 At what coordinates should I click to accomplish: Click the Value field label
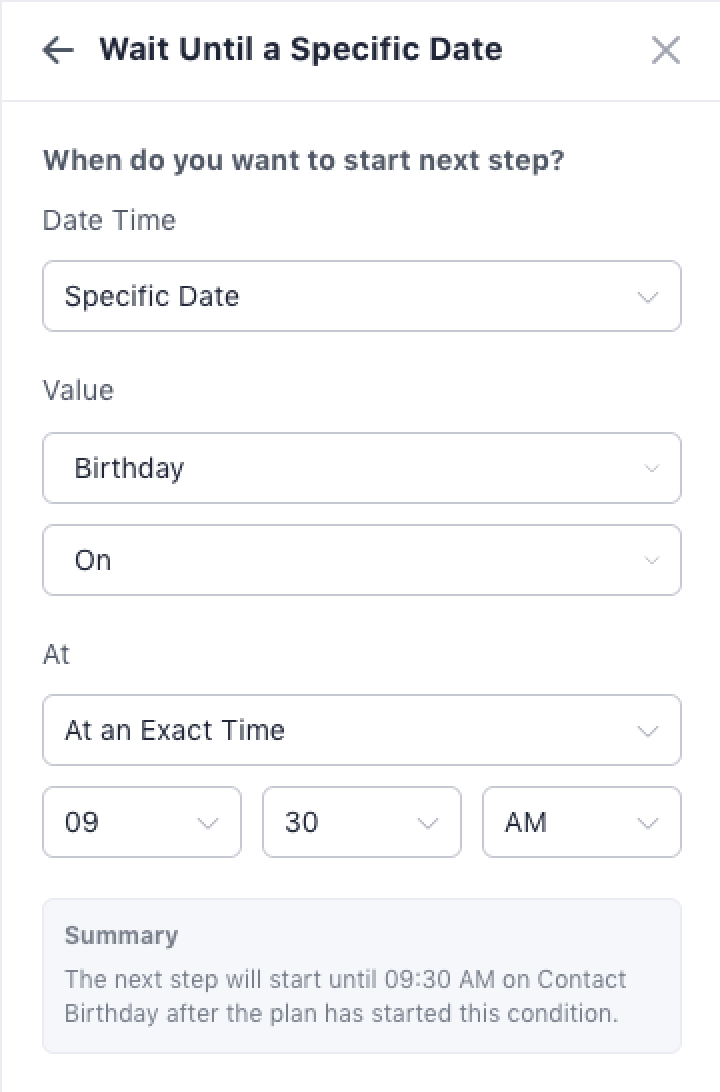78,390
